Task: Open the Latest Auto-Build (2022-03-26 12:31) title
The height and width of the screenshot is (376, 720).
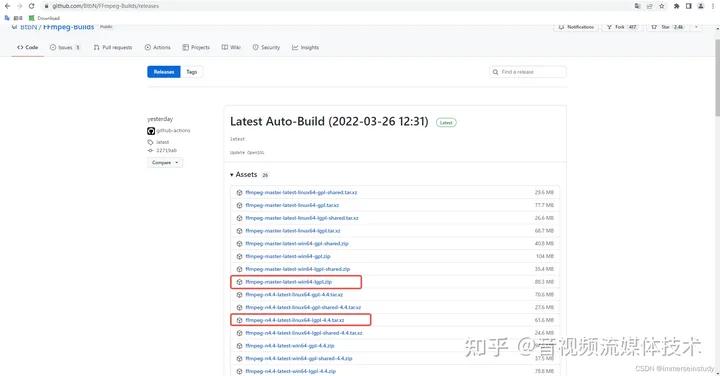Action: pos(329,121)
